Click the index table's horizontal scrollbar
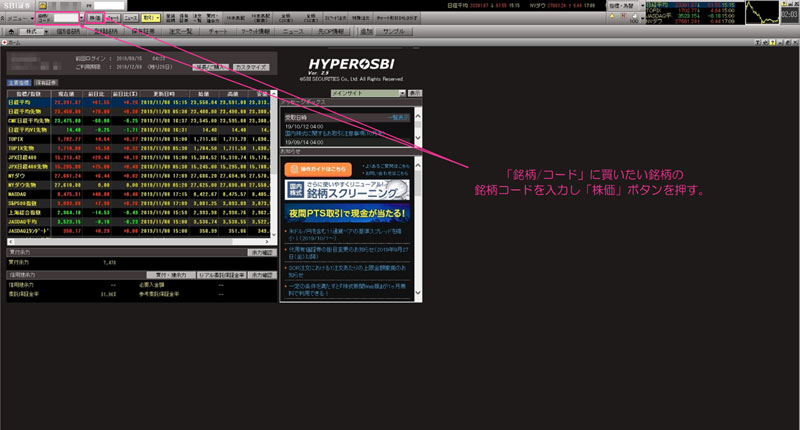Image resolution: width=800 pixels, height=430 pixels. [138, 242]
